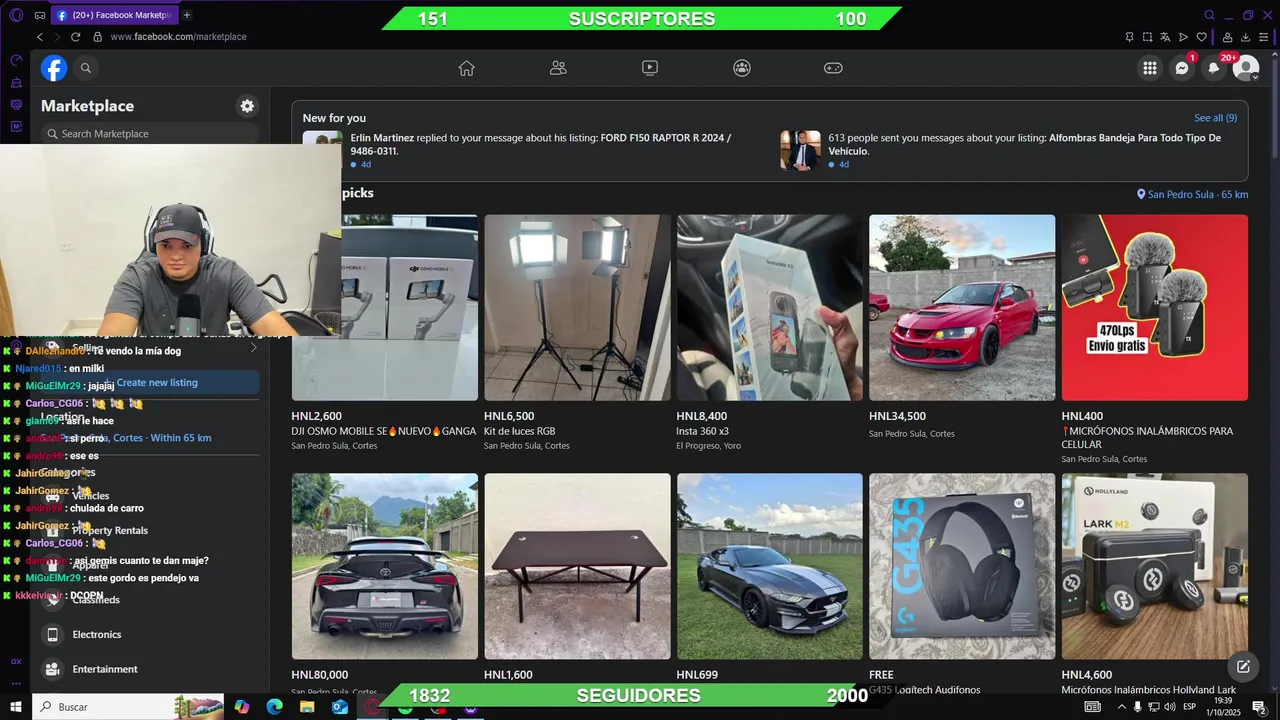Click the address bar www.facebook.com/marketplace
Viewport: 1280px width, 720px height.
click(x=178, y=37)
